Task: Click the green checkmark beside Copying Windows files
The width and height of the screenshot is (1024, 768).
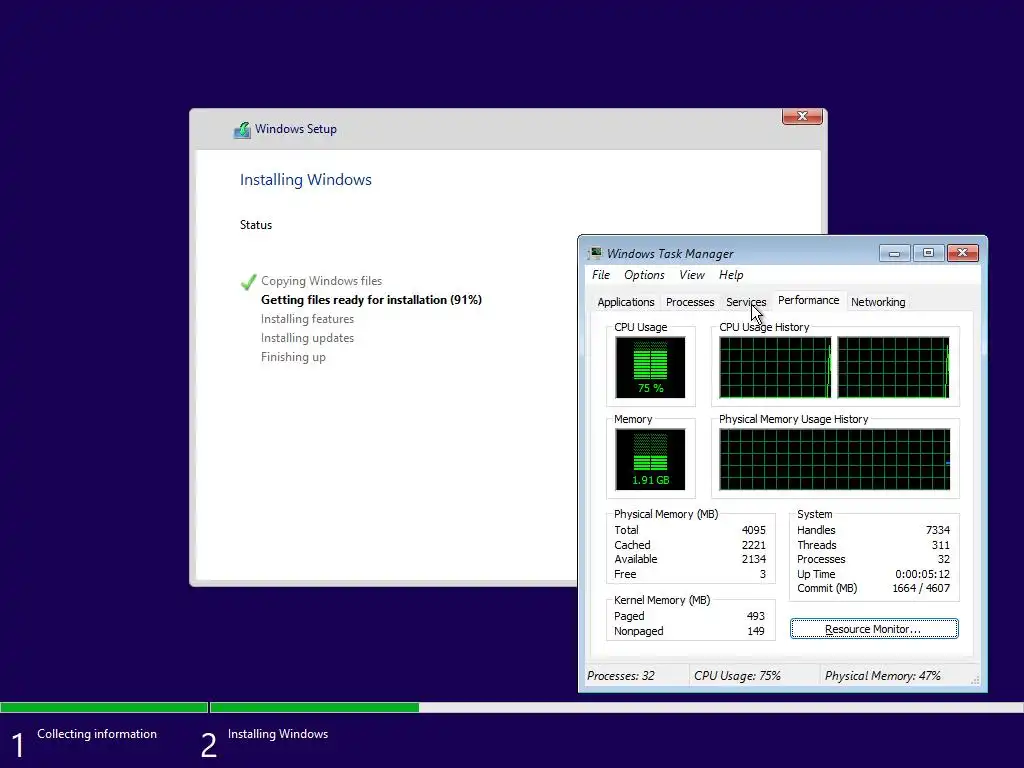Action: [248, 282]
